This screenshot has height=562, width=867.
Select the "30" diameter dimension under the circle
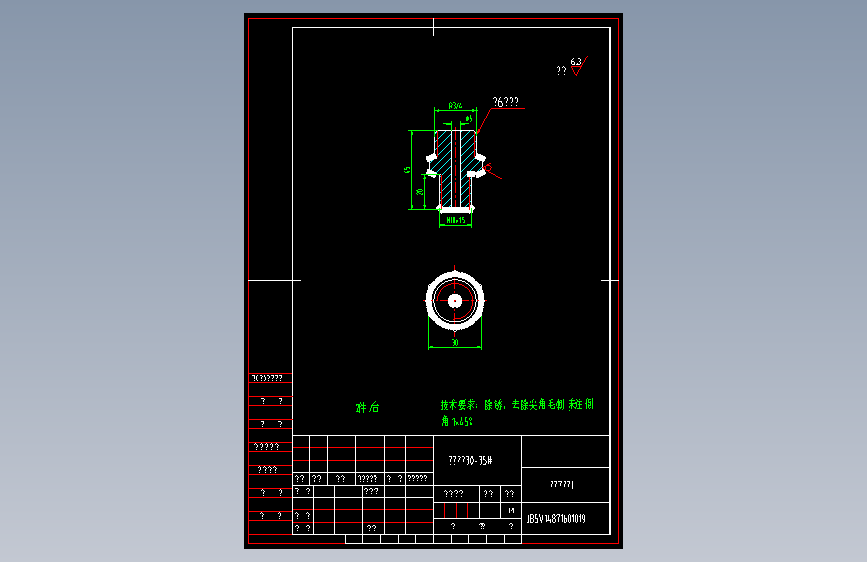click(x=455, y=343)
